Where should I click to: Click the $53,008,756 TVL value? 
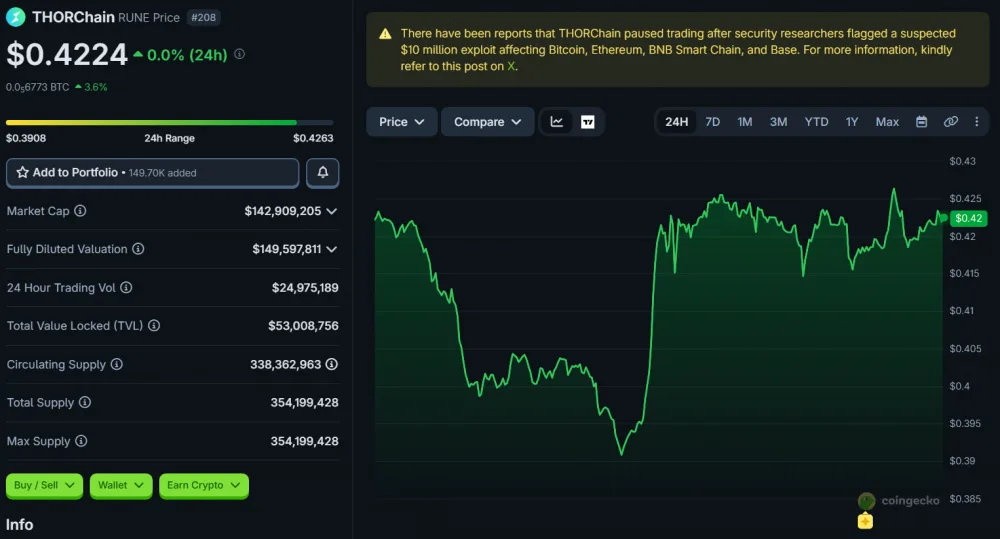303,326
